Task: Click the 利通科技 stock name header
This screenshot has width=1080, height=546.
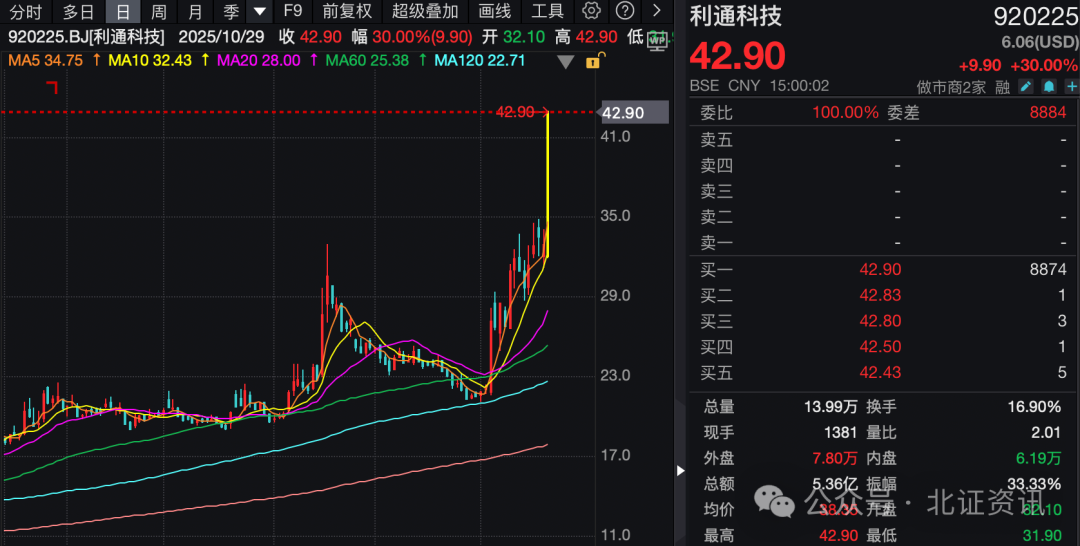Action: 736,16
